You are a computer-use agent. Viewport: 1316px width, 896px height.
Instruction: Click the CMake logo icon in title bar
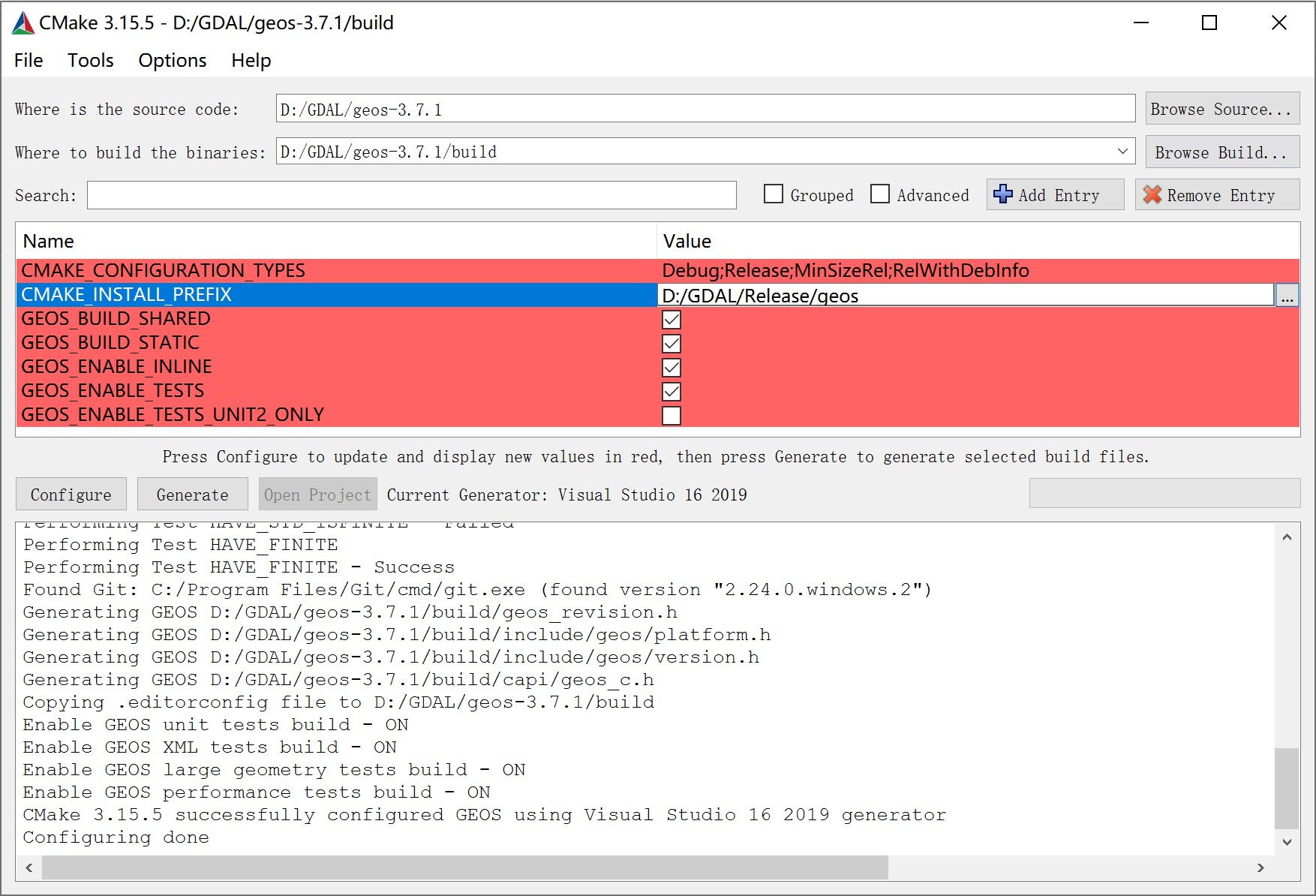point(23,23)
